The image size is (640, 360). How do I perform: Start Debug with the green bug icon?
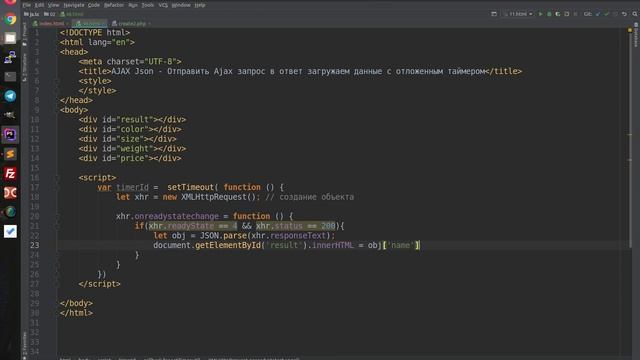[x=549, y=14]
